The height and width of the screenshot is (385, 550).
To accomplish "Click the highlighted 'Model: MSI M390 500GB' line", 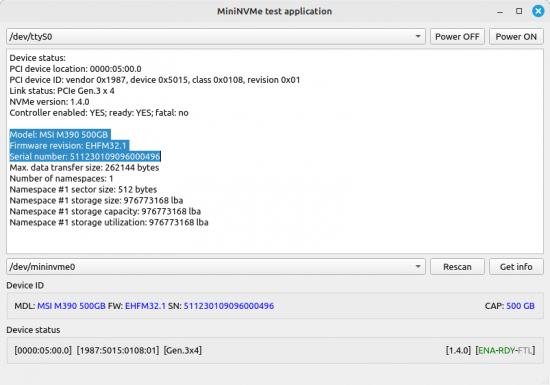I will point(59,135).
